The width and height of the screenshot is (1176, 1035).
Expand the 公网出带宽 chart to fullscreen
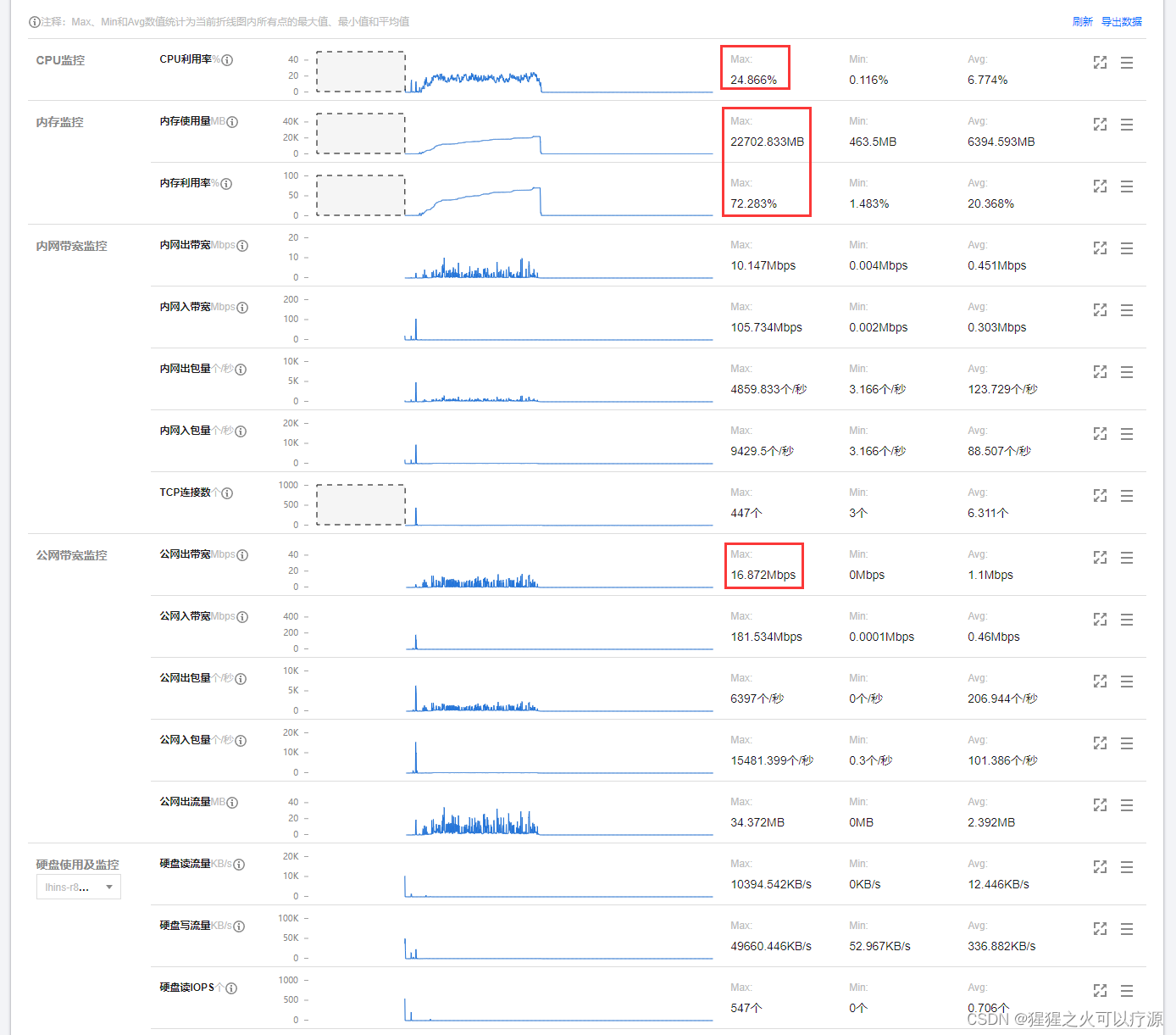pyautogui.click(x=1100, y=558)
